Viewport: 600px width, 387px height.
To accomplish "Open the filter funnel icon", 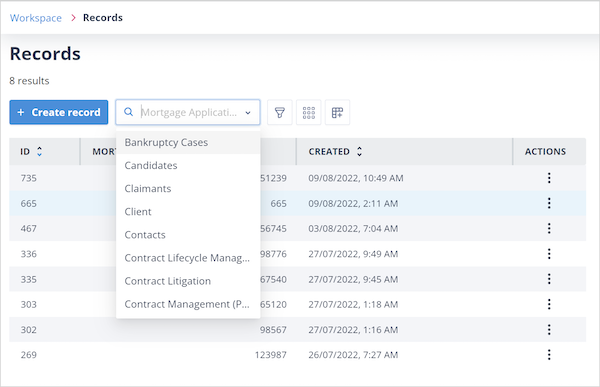I will click(280, 113).
